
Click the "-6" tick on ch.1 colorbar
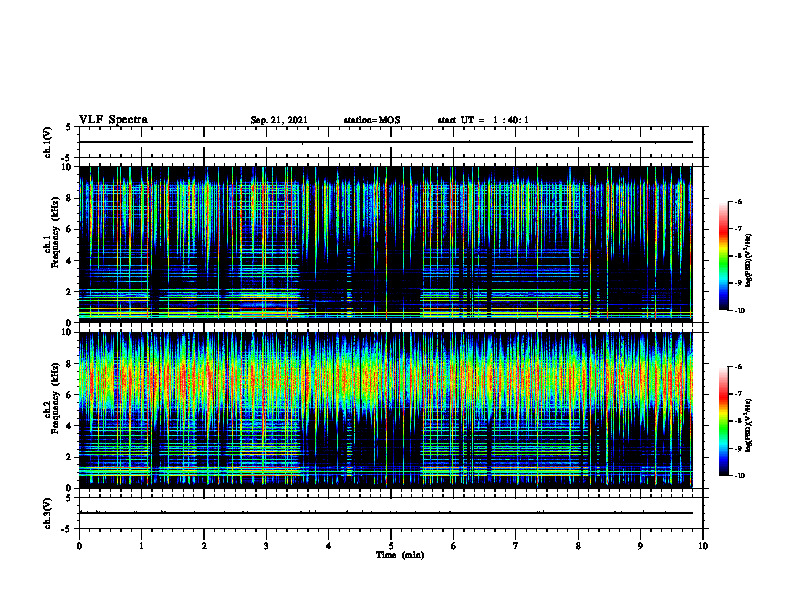(738, 202)
